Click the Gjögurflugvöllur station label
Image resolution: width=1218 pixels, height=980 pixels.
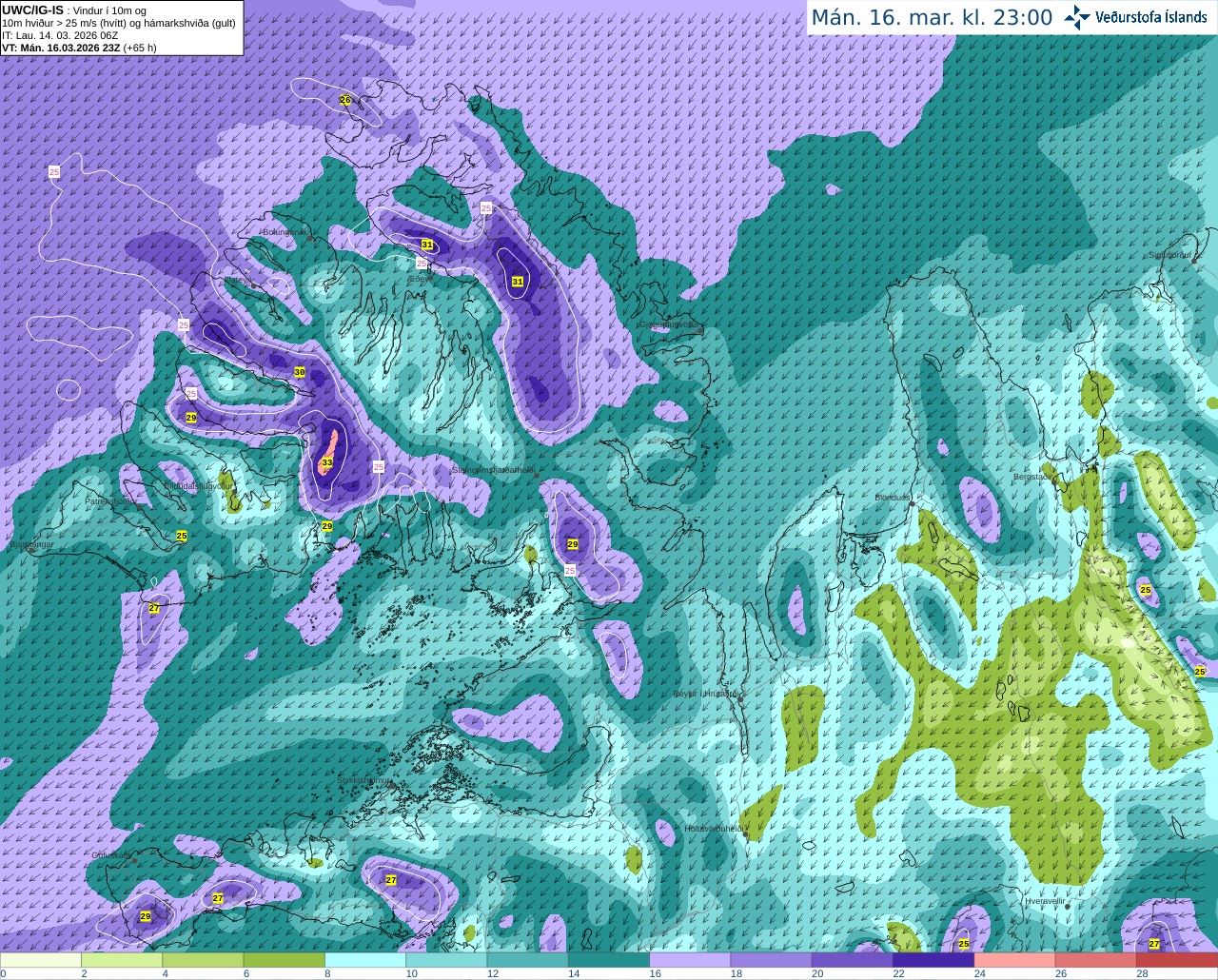click(x=670, y=325)
